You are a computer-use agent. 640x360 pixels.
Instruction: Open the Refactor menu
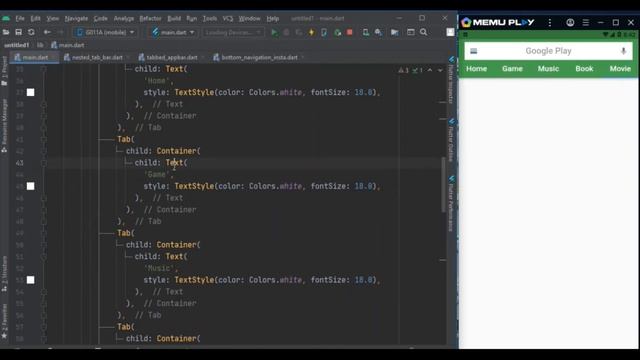[x=150, y=18]
